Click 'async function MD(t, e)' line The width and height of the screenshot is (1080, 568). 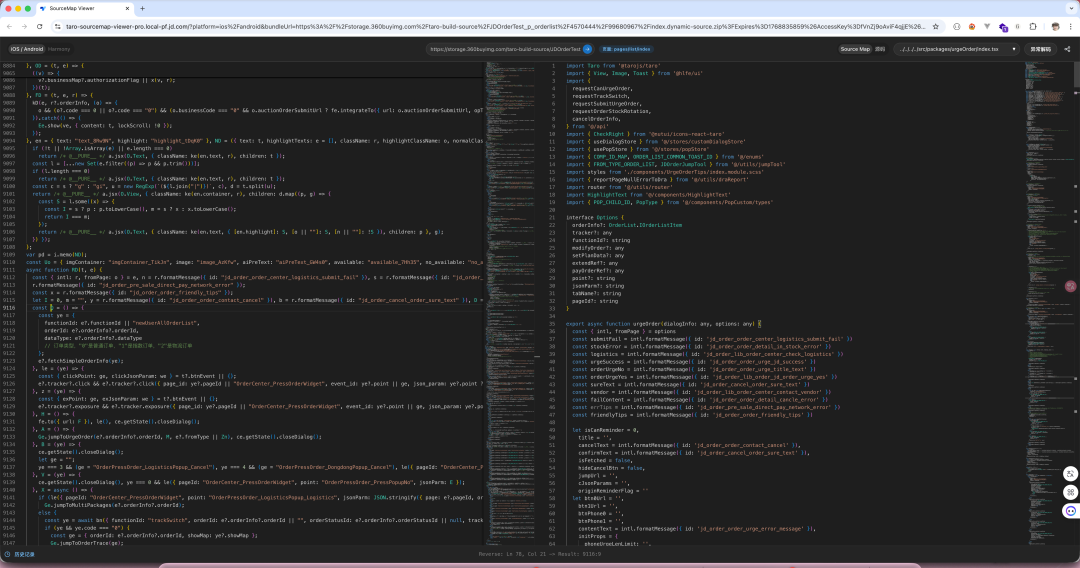pyautogui.click(x=64, y=270)
